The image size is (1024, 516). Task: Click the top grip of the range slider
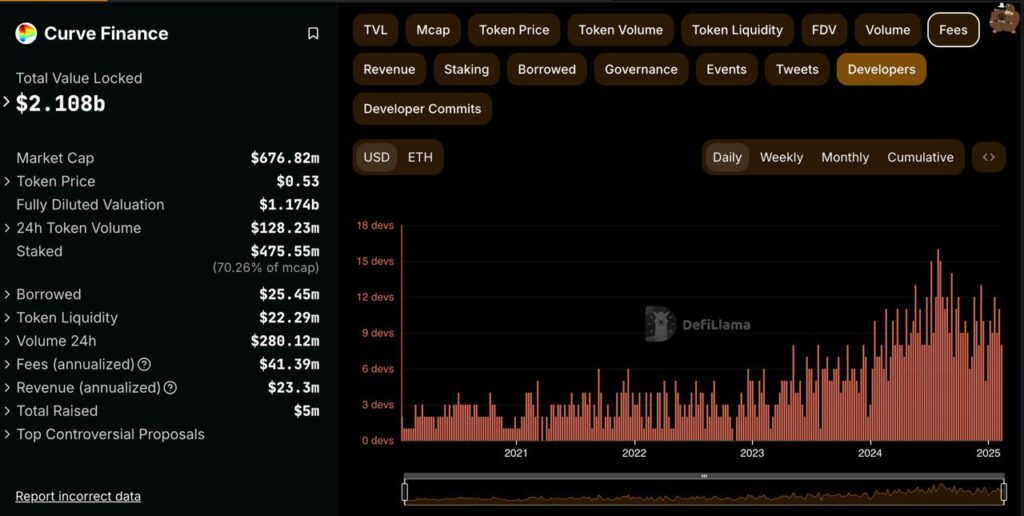(x=704, y=476)
